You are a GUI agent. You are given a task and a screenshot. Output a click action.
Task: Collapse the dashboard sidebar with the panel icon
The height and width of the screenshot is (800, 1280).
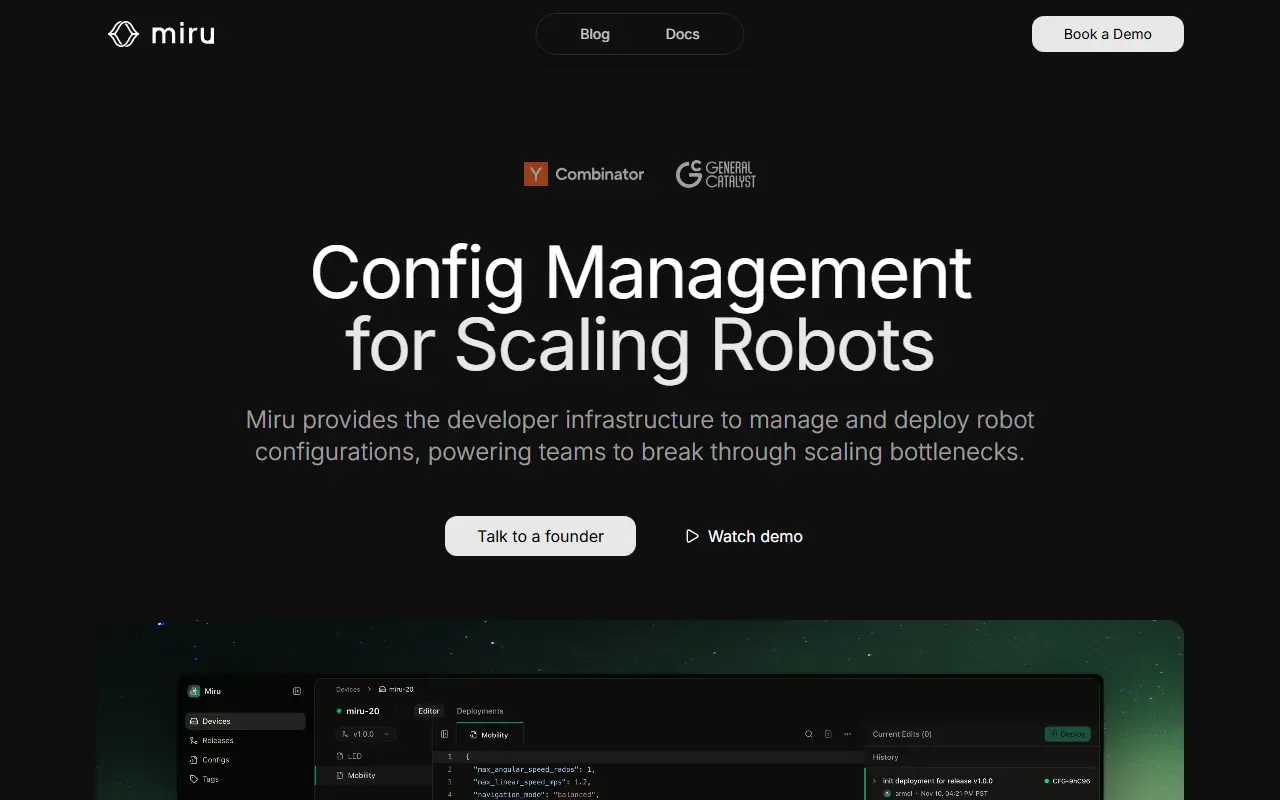click(297, 691)
